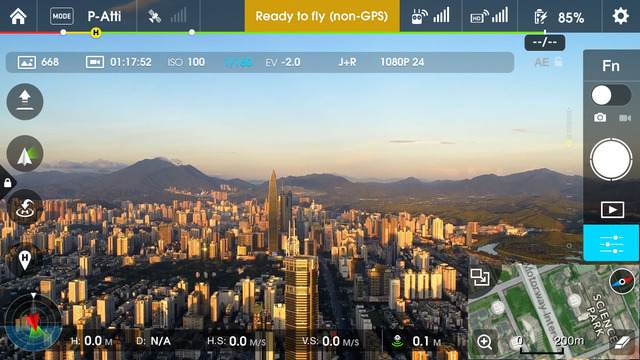This screenshot has width=640, height=360.
Task: Toggle the AE lock
Action: (x=548, y=62)
